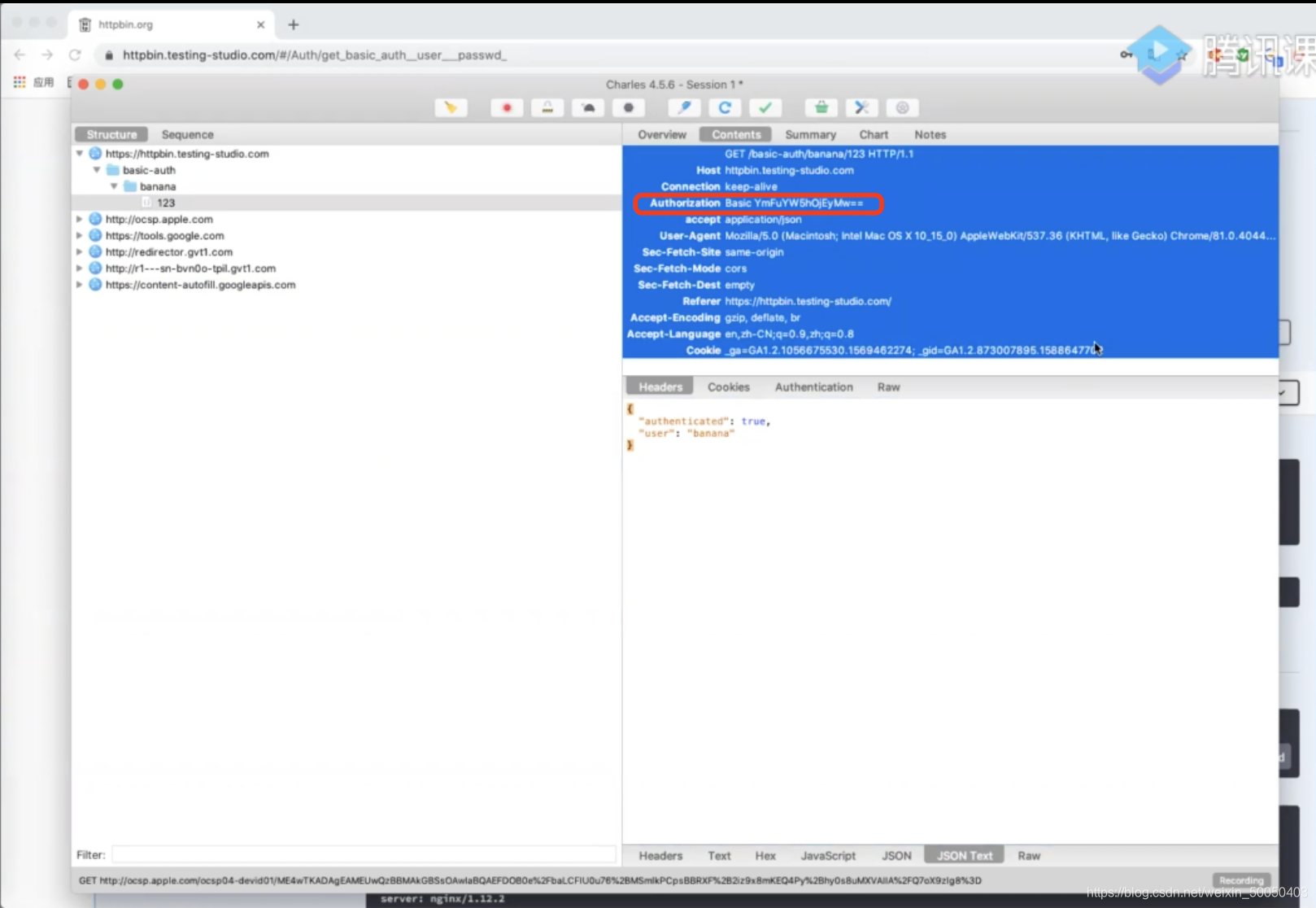
Task: Open the browser apps grid icon
Action: click(x=20, y=82)
